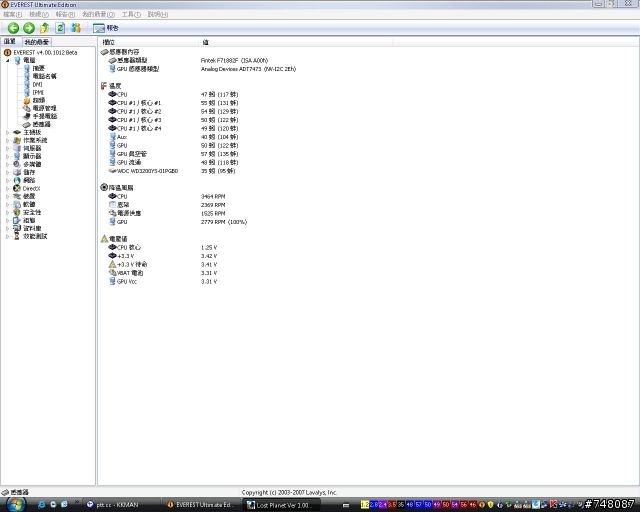Switch to Lost Planet Ver 1.00 taskbar button
The height and width of the screenshot is (512, 640).
(280, 505)
